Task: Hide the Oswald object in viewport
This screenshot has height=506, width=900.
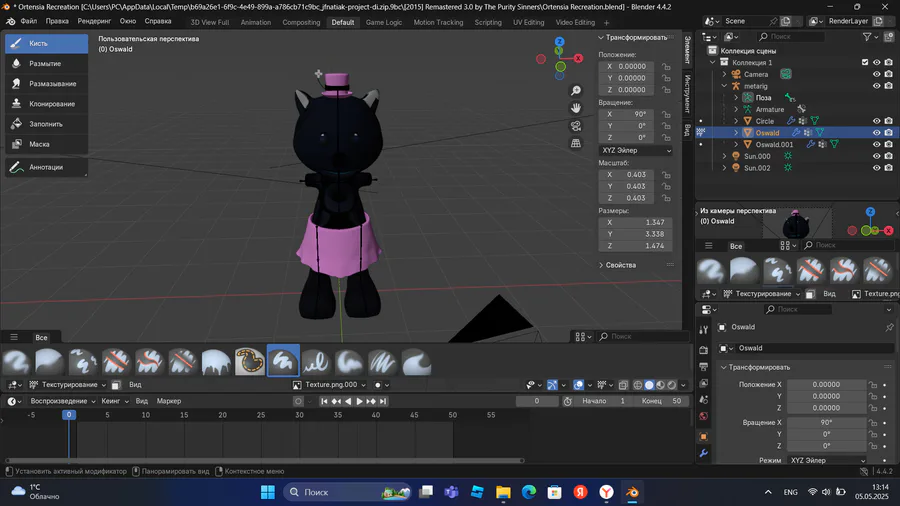Action: coord(876,133)
